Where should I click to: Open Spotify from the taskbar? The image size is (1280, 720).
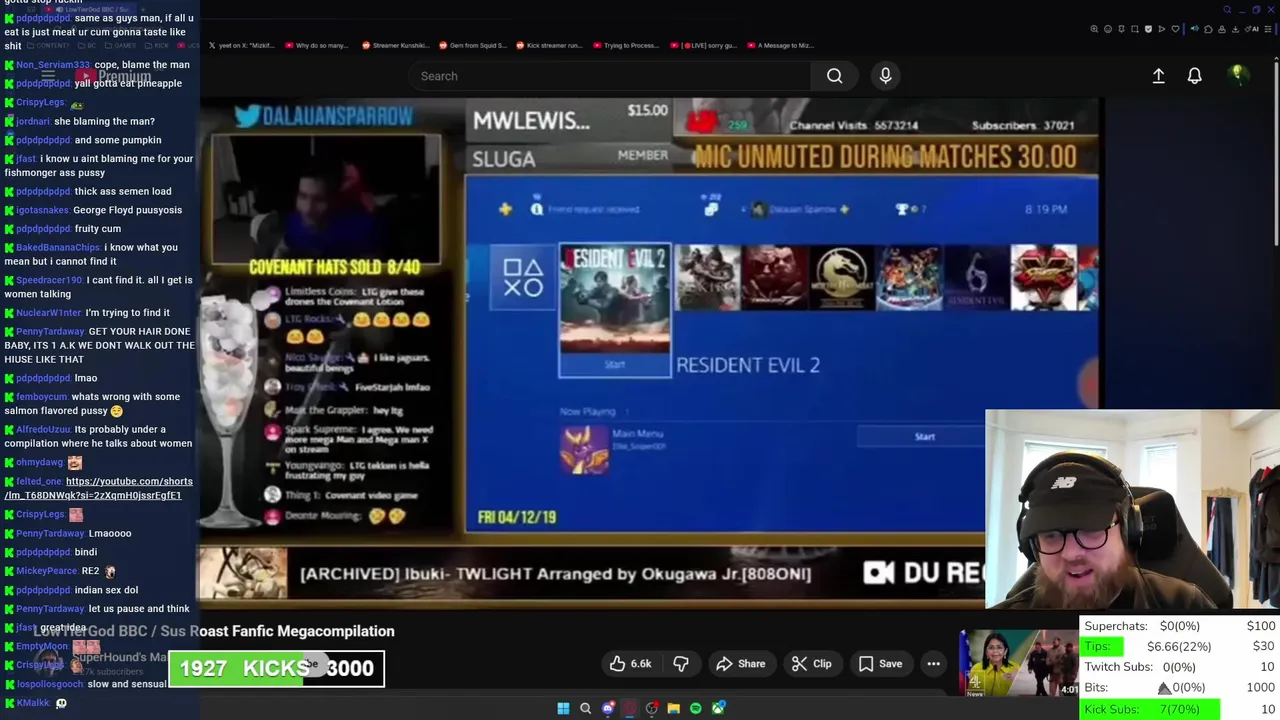(696, 708)
